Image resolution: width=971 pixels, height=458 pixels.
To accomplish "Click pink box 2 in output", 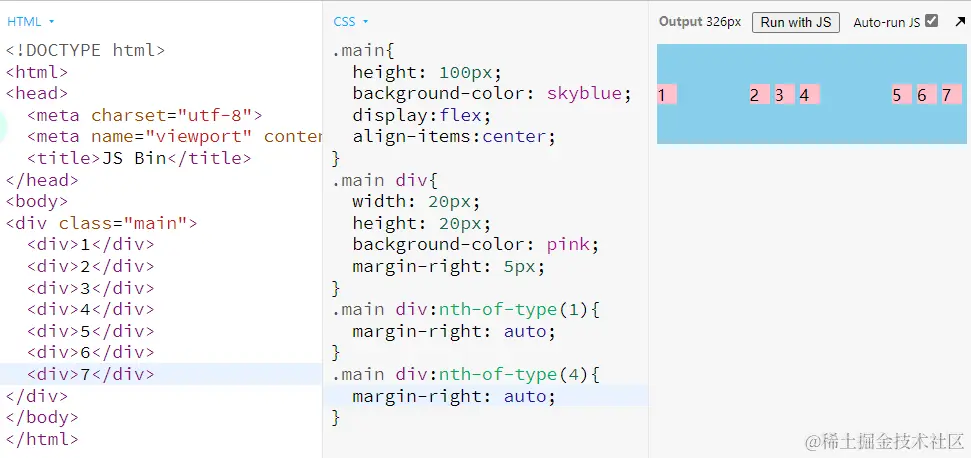I will point(759,95).
